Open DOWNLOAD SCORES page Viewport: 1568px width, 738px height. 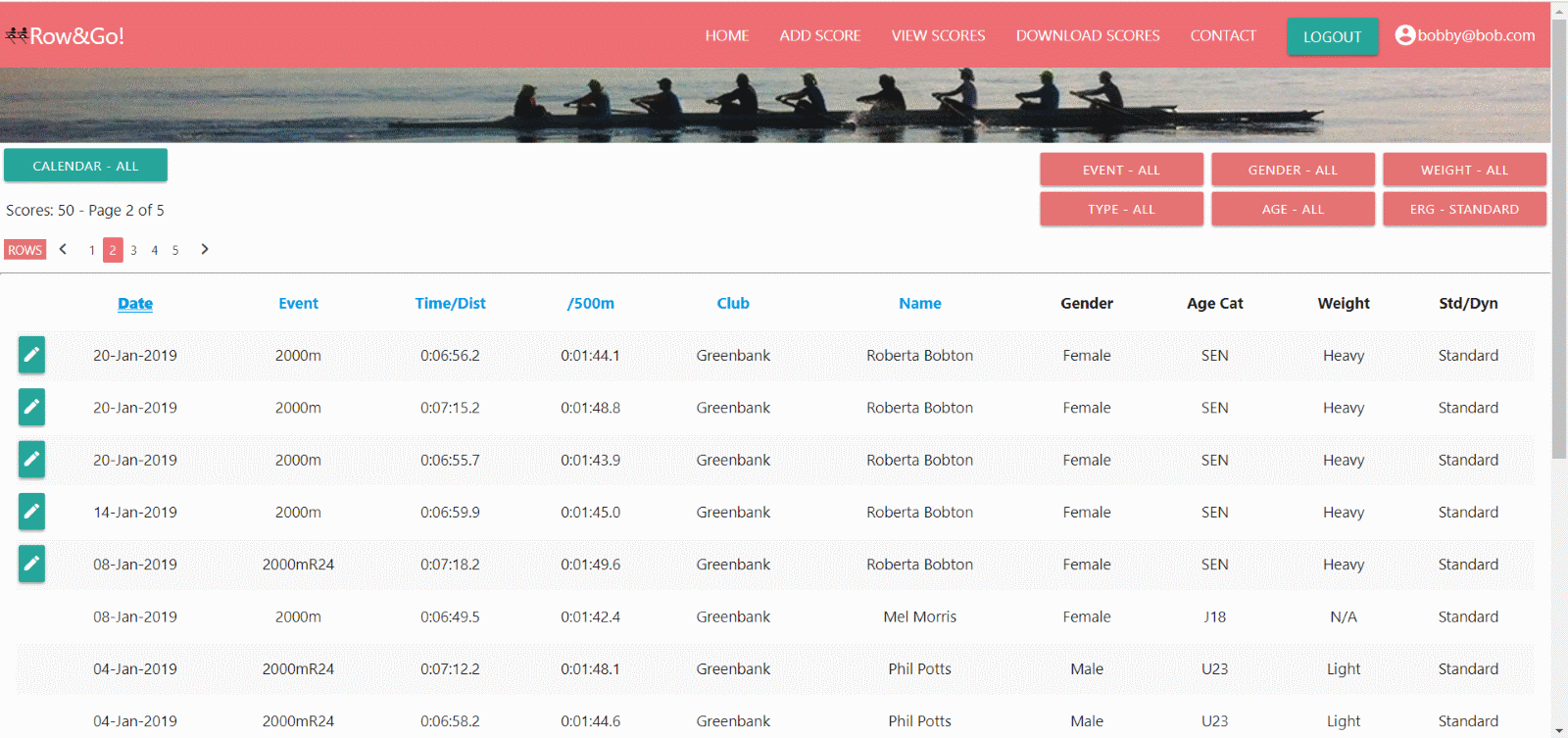click(x=1088, y=35)
